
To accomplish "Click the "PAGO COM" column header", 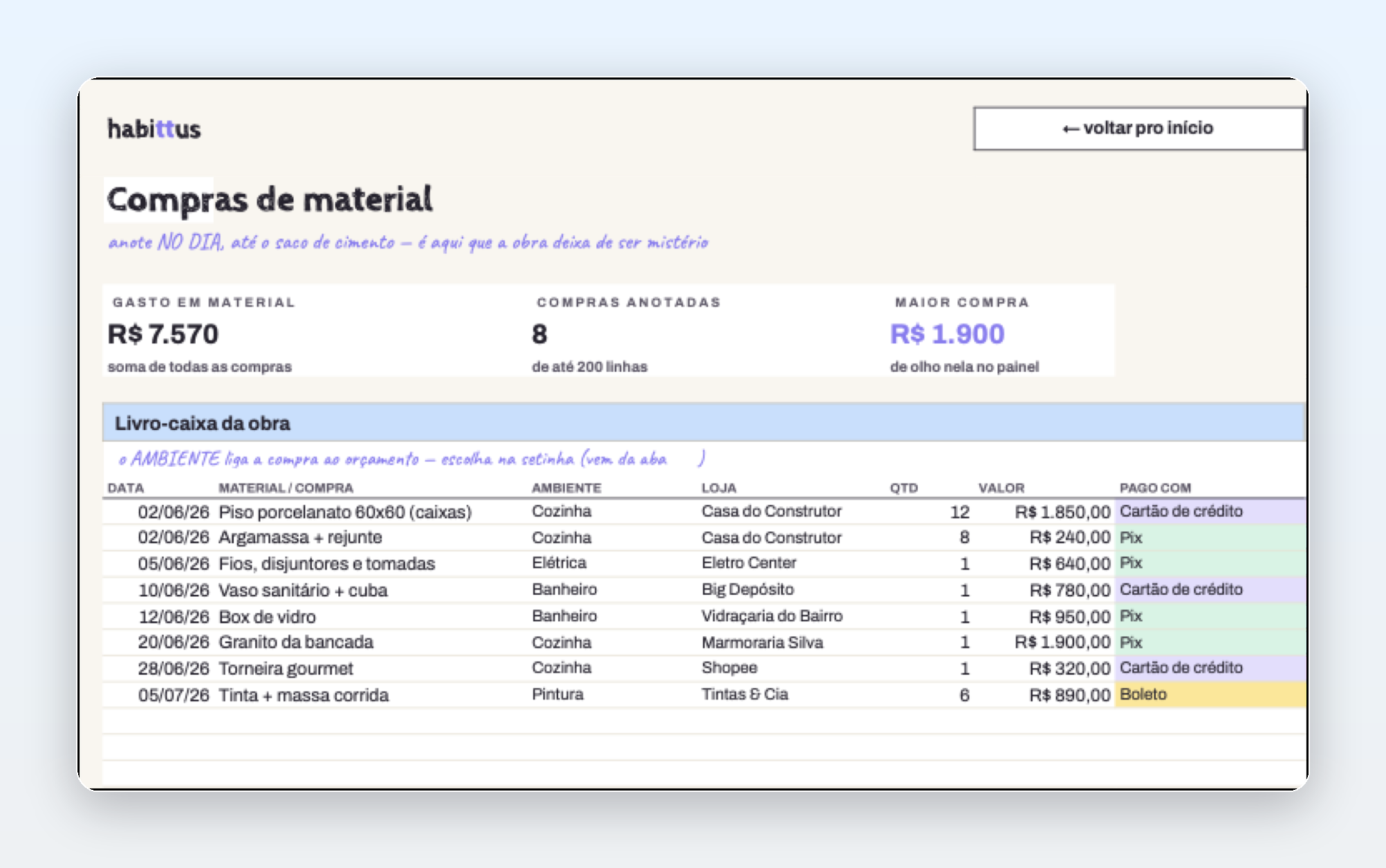I will pos(1156,488).
